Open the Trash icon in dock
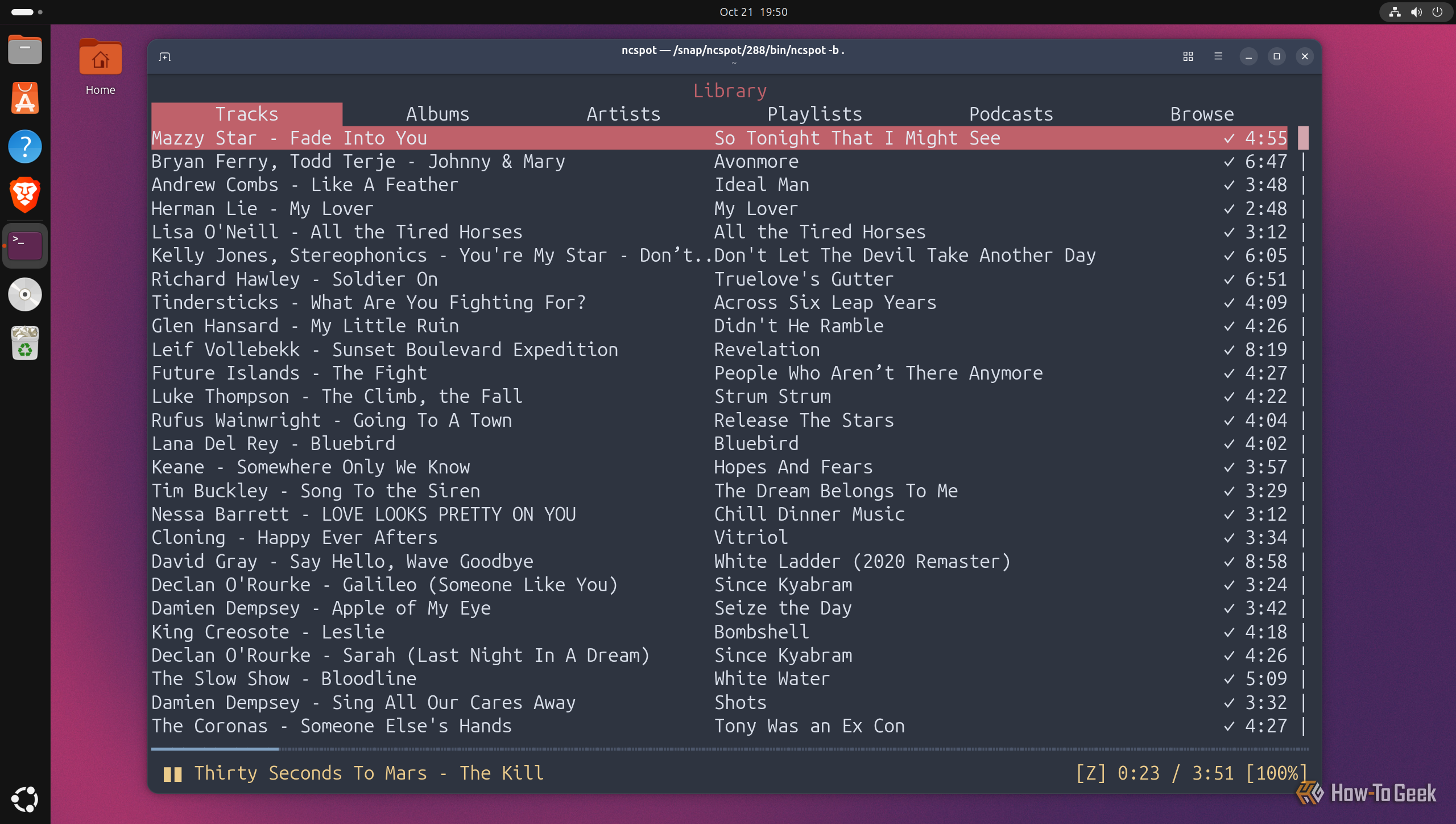This screenshot has width=1456, height=824. (25, 343)
